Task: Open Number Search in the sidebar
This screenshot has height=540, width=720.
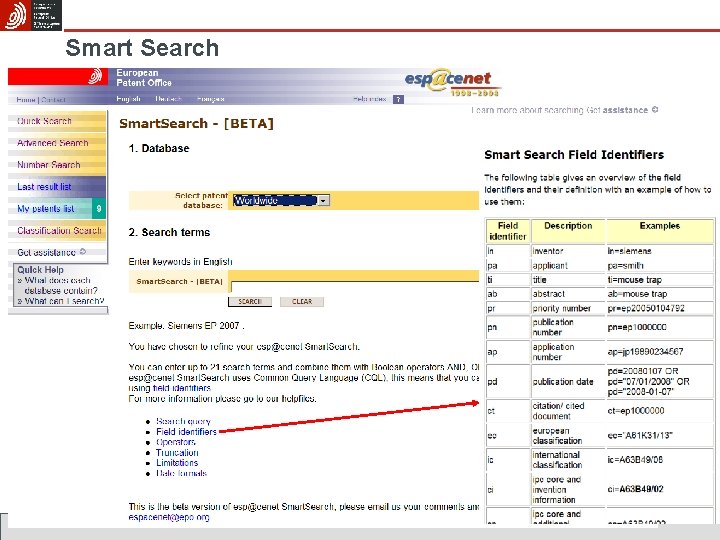Action: coord(49,165)
